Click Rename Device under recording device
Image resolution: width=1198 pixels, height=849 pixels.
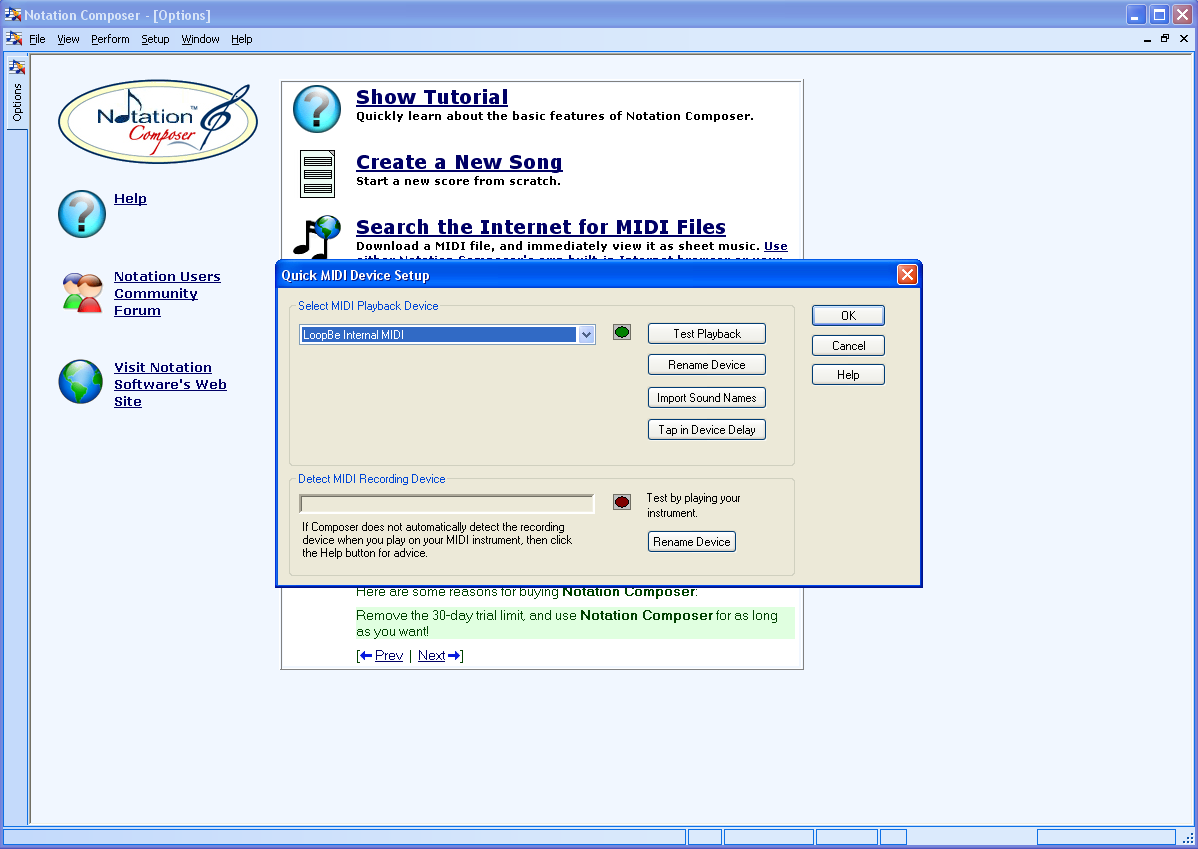pyautogui.click(x=691, y=542)
